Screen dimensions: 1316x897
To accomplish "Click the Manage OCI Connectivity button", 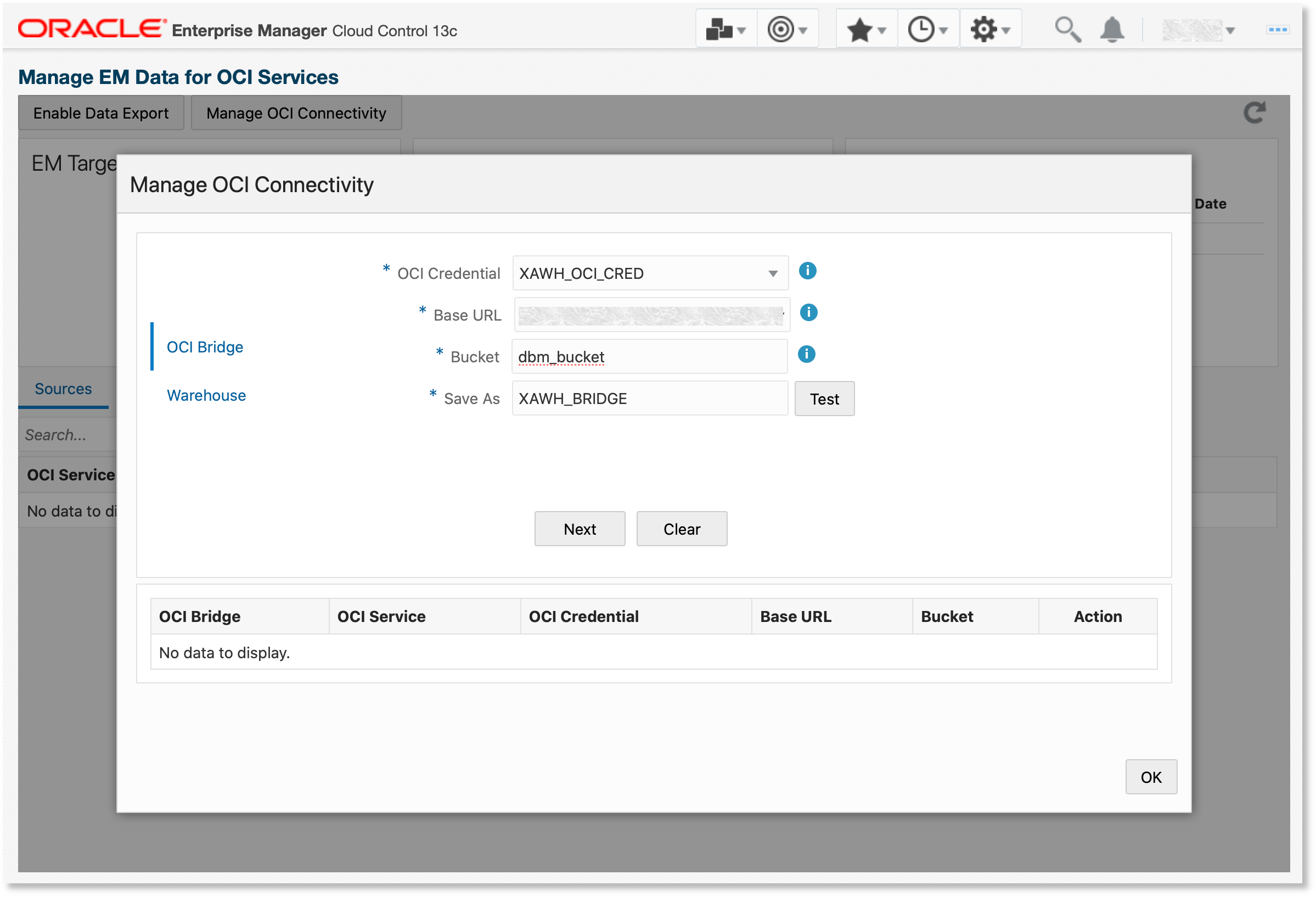I will point(296,113).
